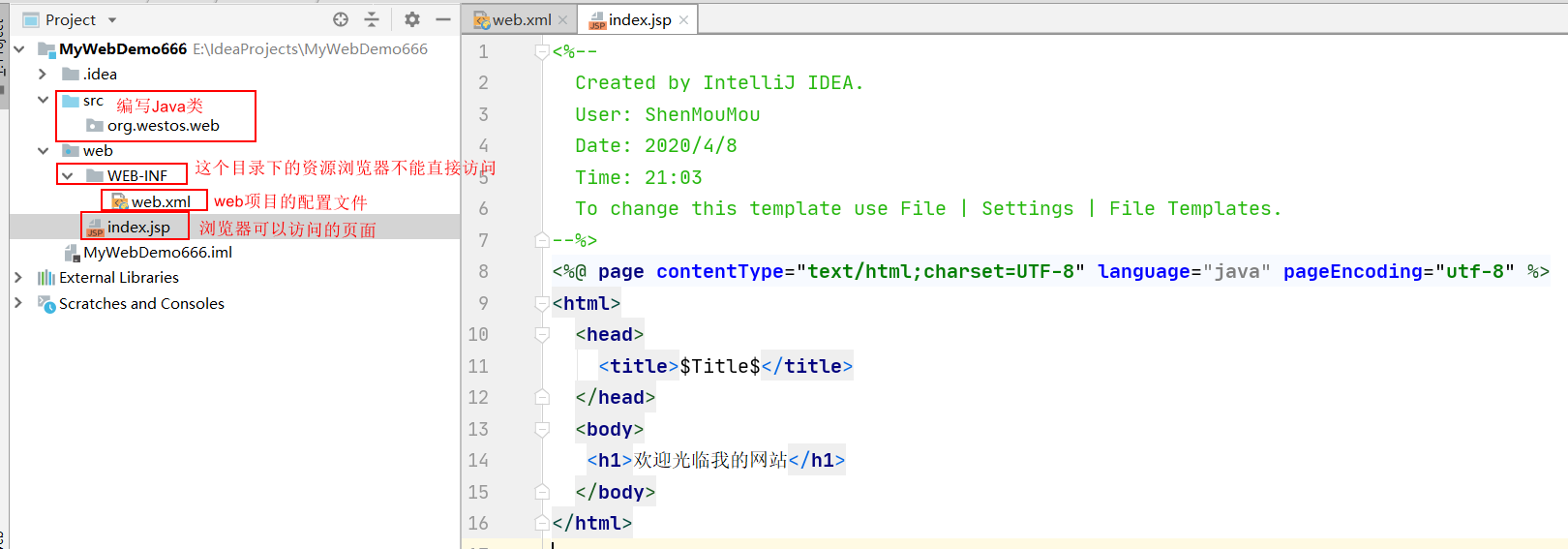Select Scratches and Consoles in tree
This screenshot has height=549, width=1568.
(x=141, y=303)
